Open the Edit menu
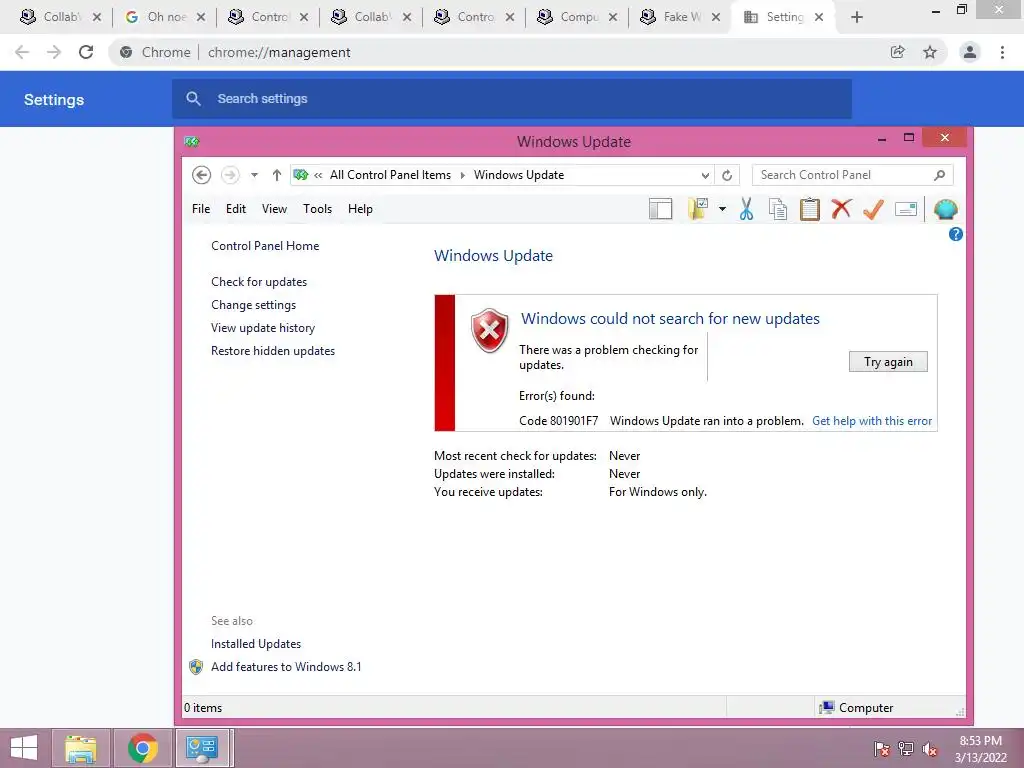Screen dimensions: 1024x768 point(236,209)
